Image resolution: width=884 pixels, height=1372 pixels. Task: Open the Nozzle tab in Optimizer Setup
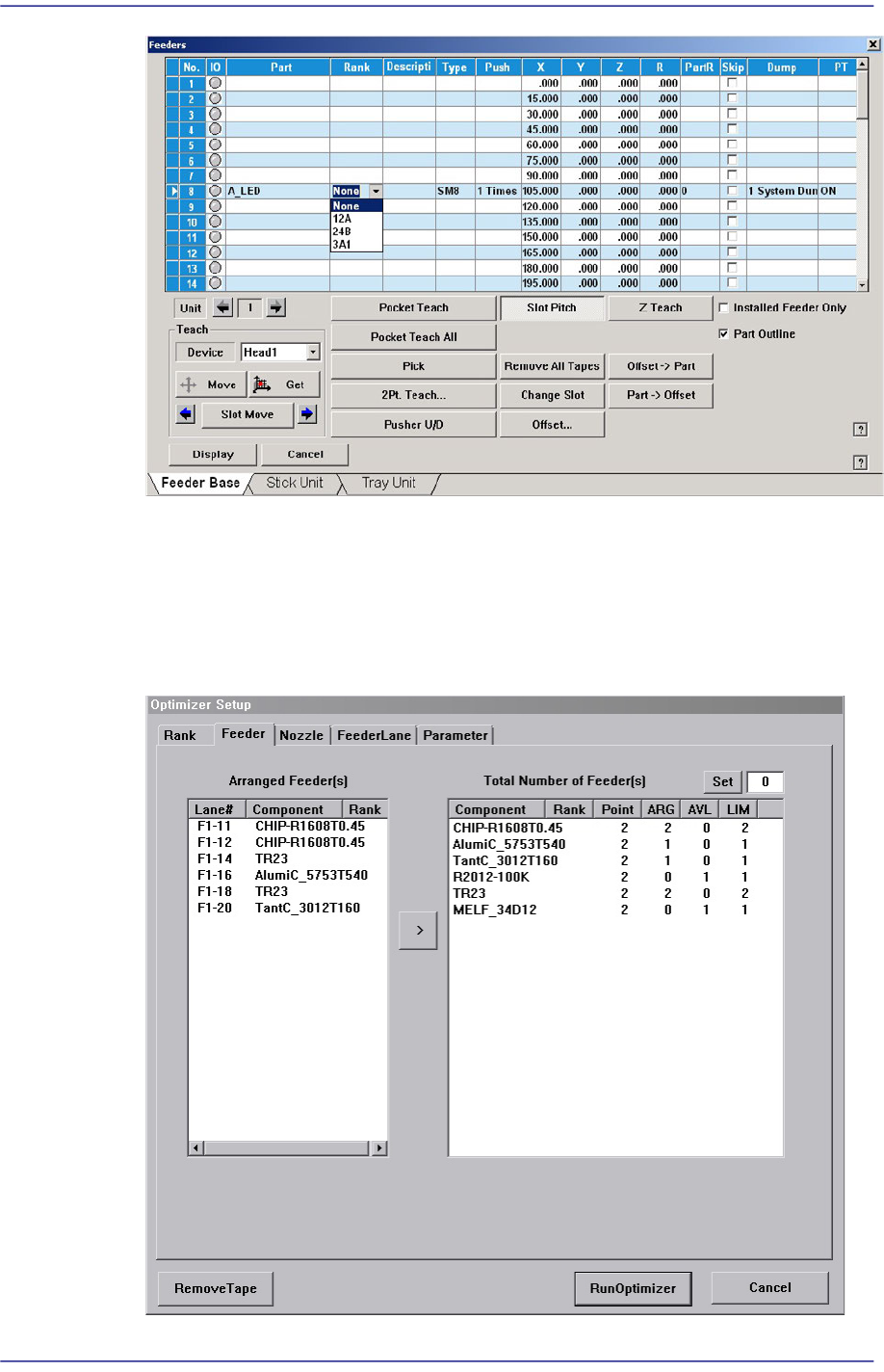click(301, 735)
